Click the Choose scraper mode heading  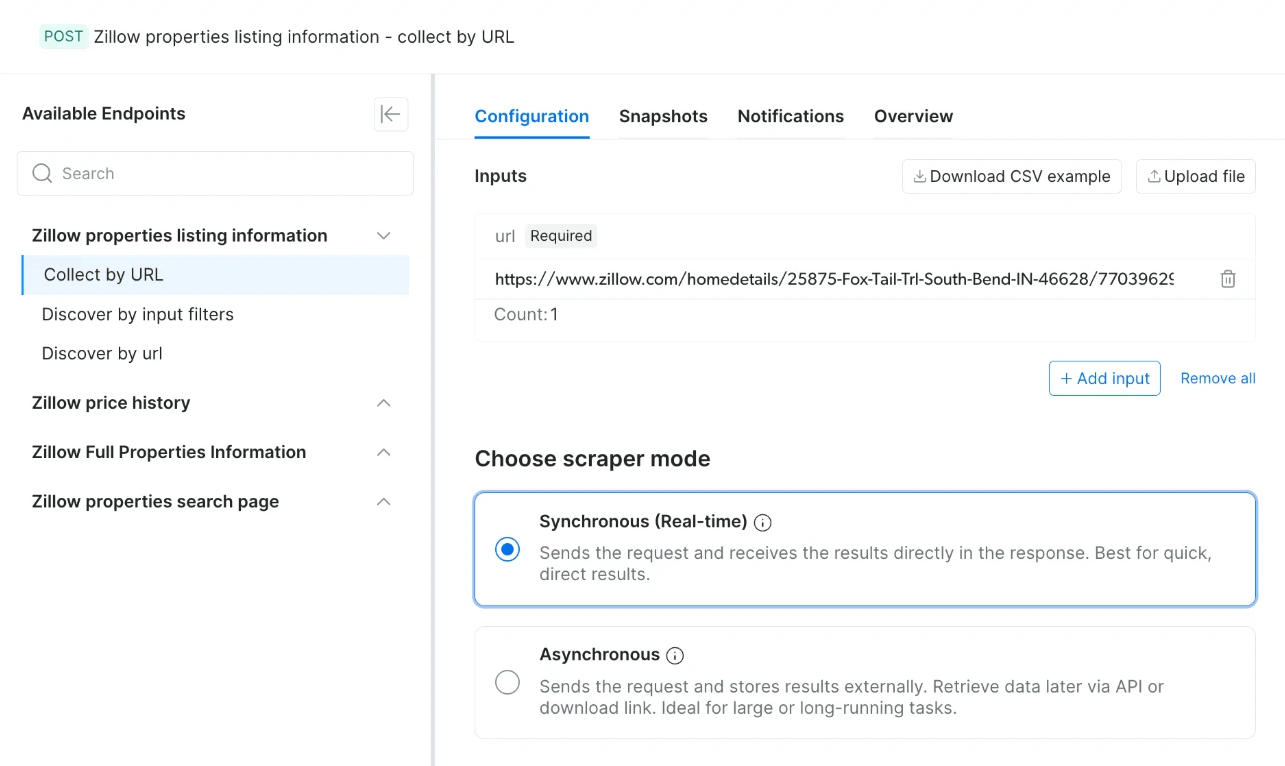pyautogui.click(x=592, y=459)
